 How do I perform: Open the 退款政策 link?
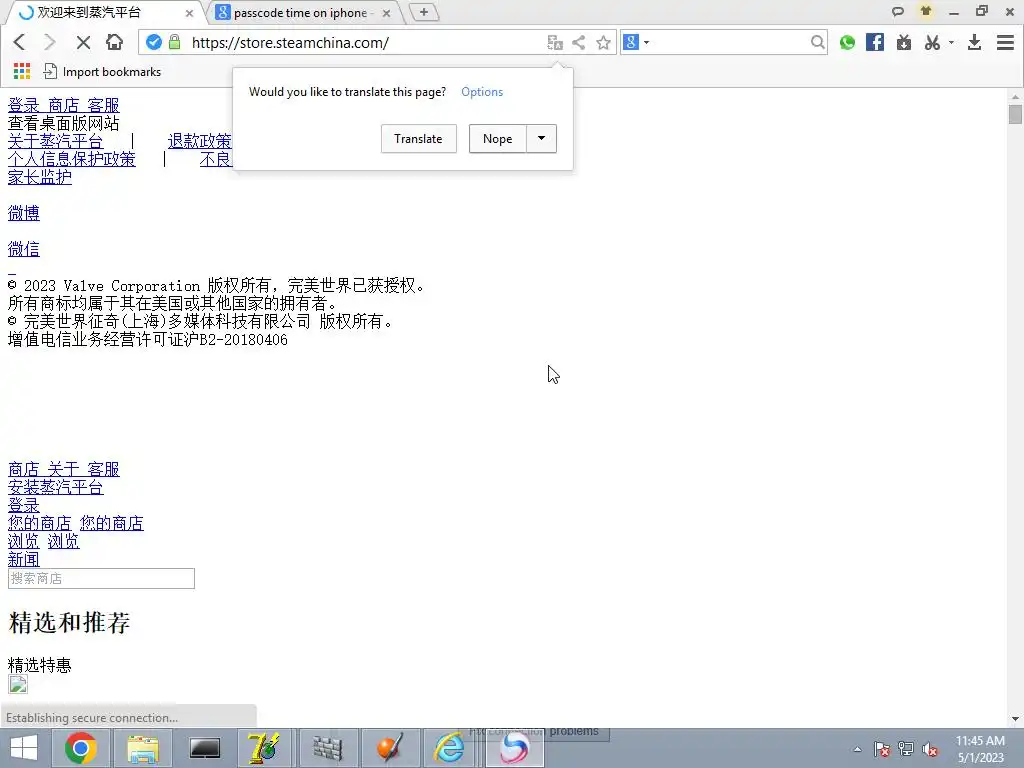pos(199,141)
